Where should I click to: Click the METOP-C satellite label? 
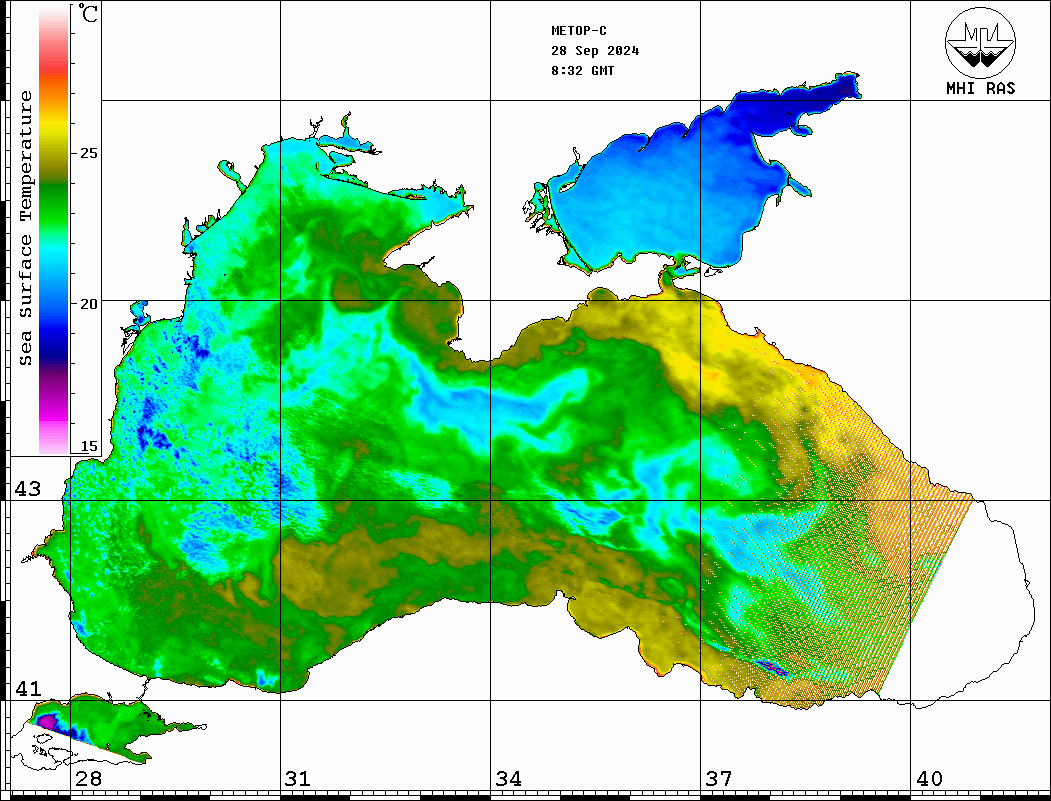(579, 31)
